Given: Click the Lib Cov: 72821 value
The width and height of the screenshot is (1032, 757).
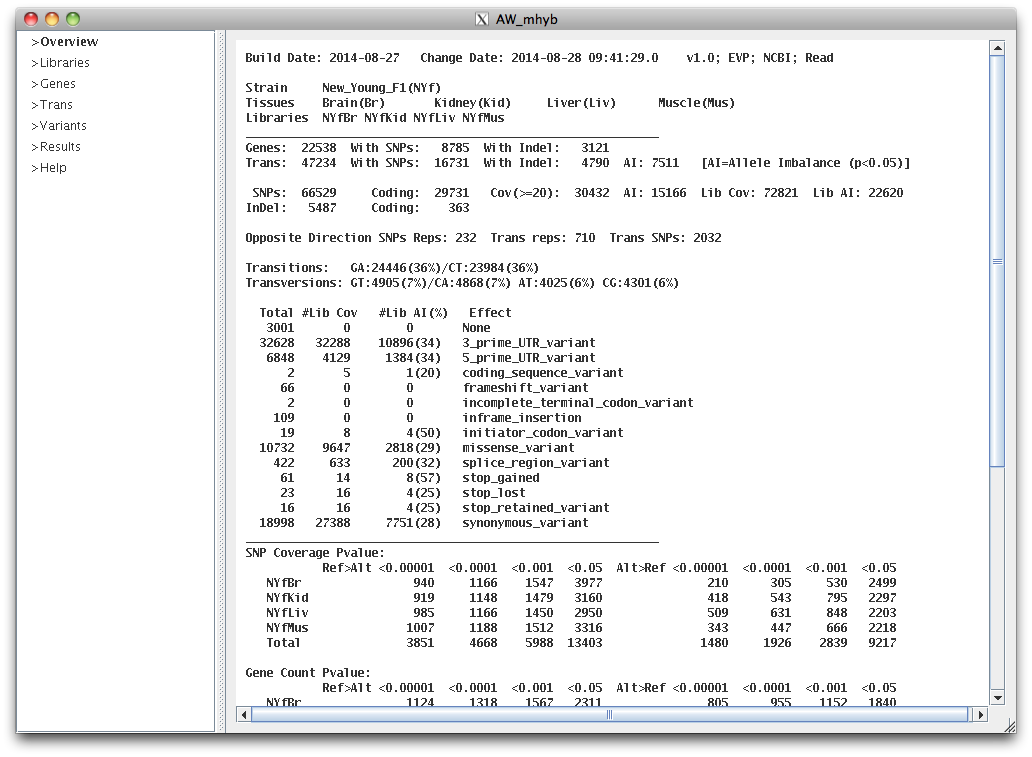Looking at the screenshot, I should pyautogui.click(x=749, y=193).
